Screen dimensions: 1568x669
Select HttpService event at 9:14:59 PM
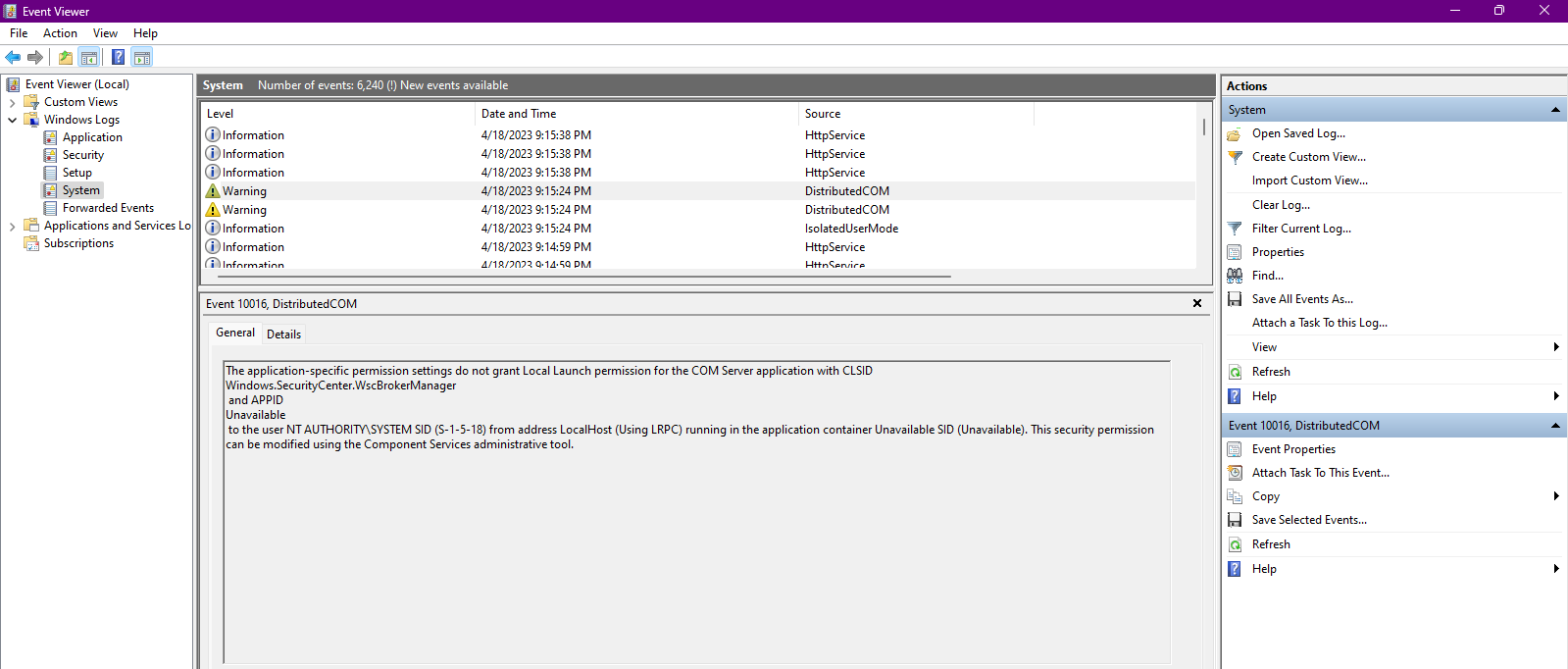click(699, 247)
